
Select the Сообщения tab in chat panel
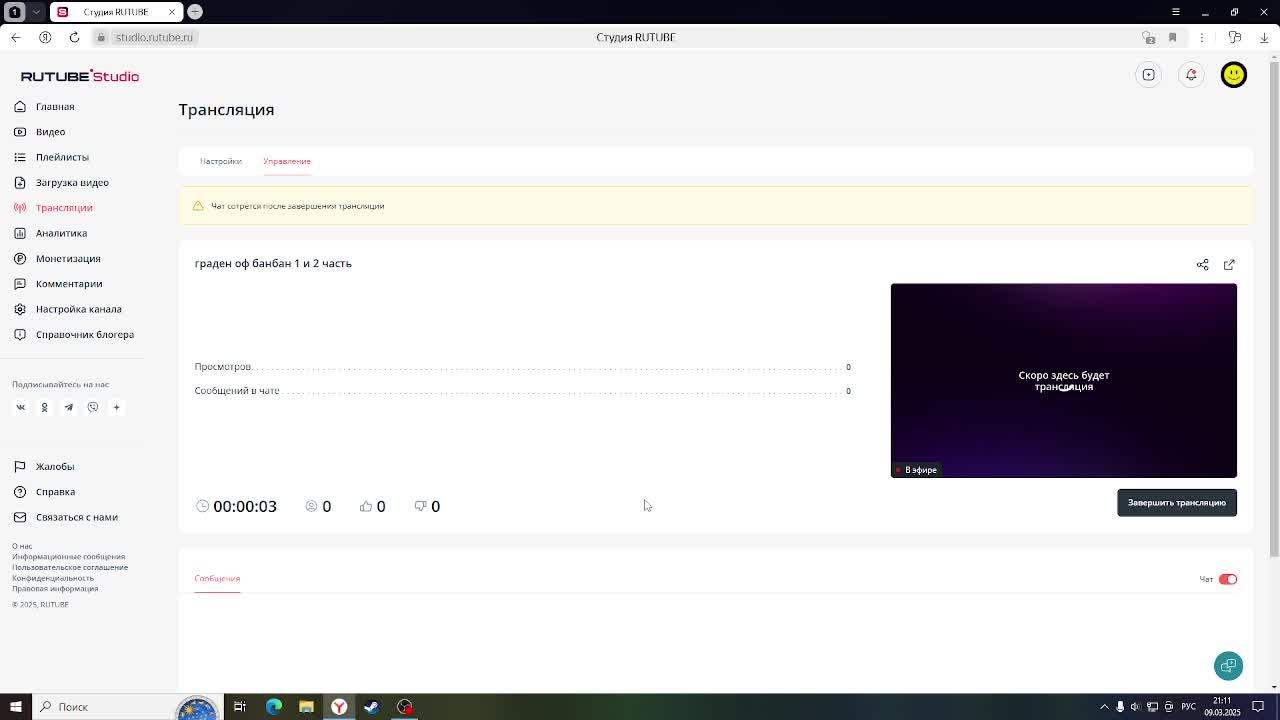[x=217, y=578]
